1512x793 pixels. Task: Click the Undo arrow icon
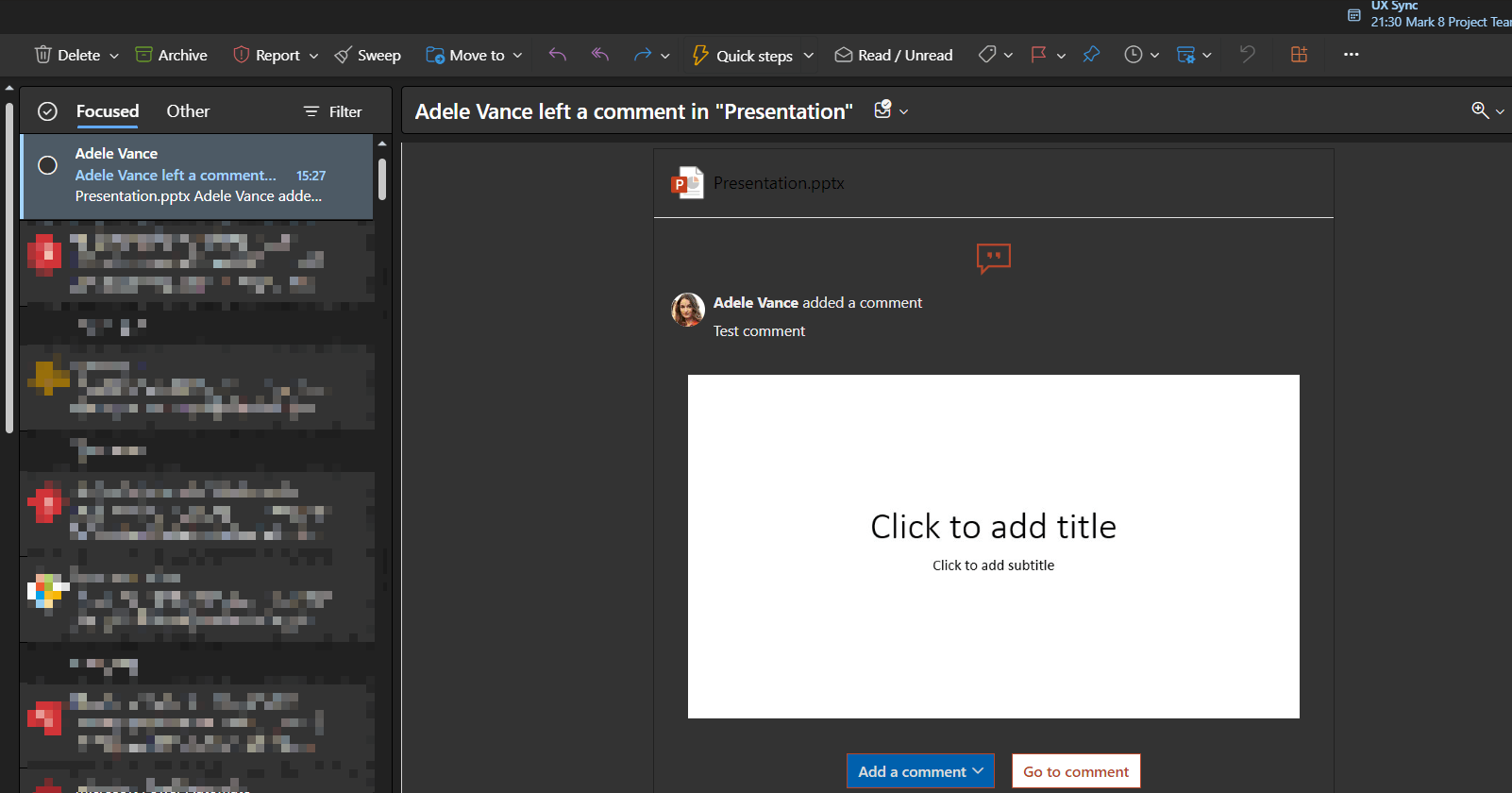coord(1248,55)
